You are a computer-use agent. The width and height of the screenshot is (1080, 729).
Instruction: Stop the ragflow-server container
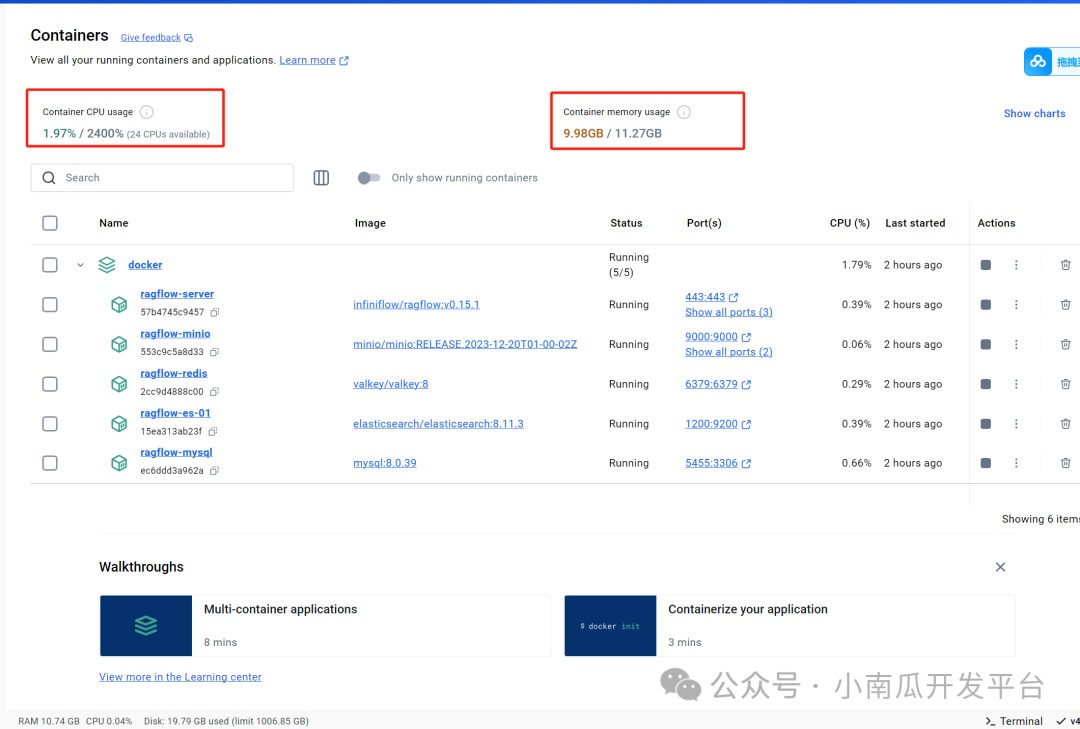click(x=986, y=305)
